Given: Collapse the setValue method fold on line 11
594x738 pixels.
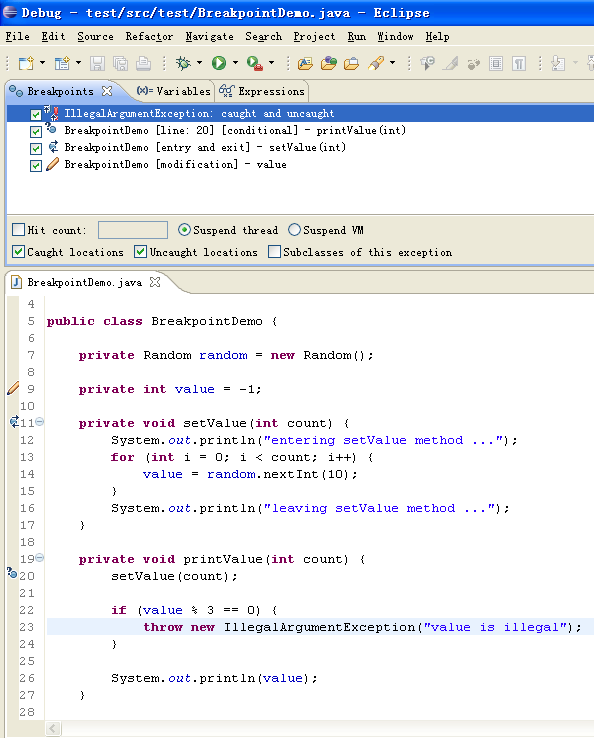Looking at the screenshot, I should [x=40, y=422].
